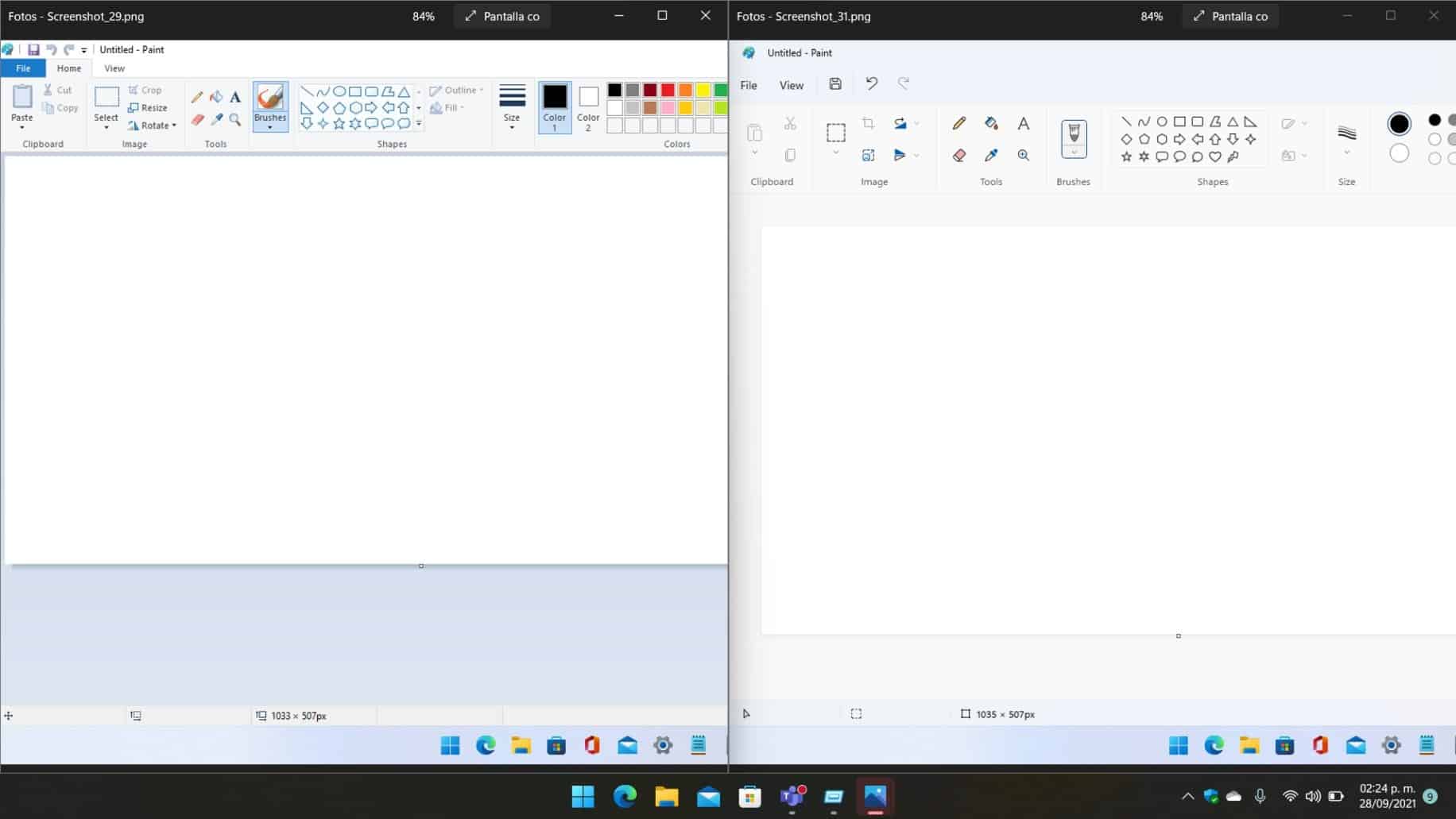Expand the Brushes dropdown in classic Paint
This screenshot has height=819, width=1456.
click(270, 126)
